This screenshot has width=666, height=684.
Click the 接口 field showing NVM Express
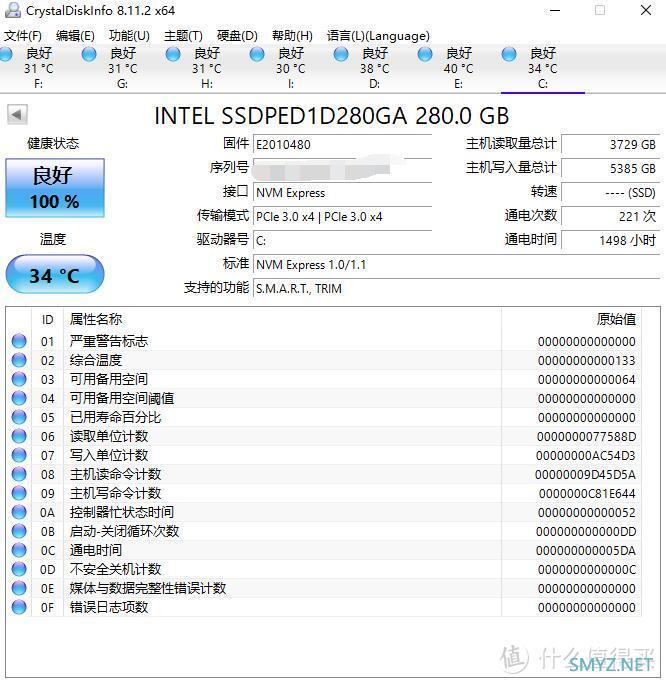tap(342, 192)
